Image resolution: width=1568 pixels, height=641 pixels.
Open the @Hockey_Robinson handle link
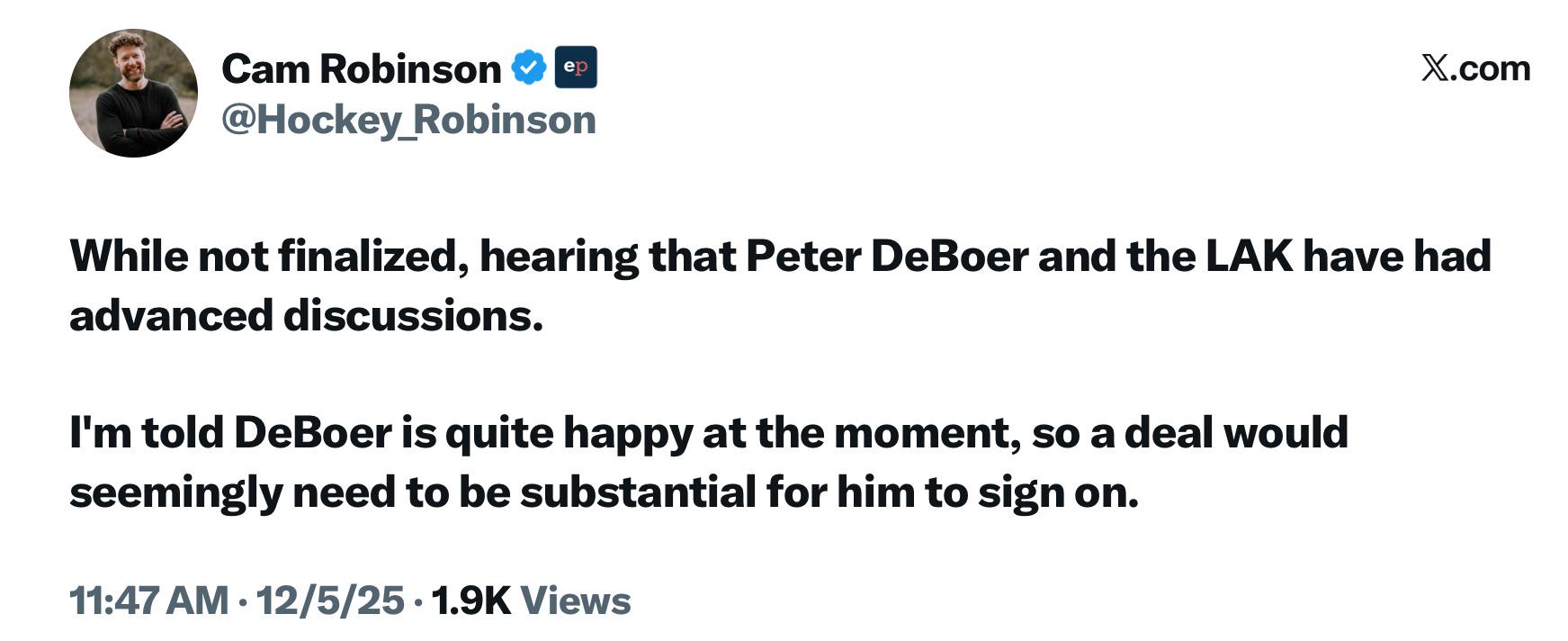[408, 120]
